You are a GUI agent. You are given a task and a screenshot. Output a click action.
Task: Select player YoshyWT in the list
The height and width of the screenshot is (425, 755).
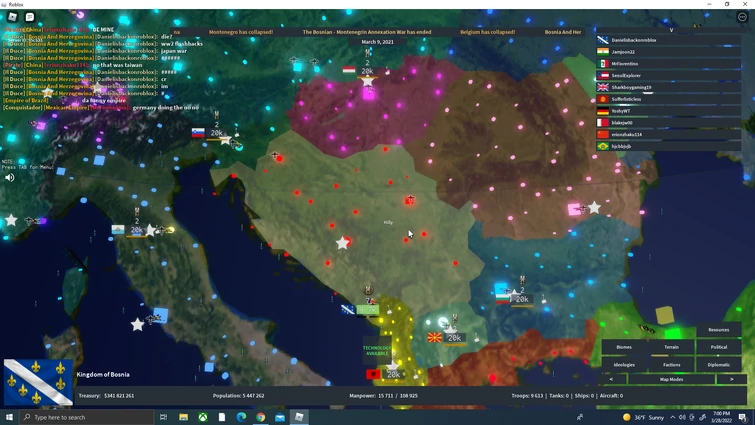click(x=668, y=111)
